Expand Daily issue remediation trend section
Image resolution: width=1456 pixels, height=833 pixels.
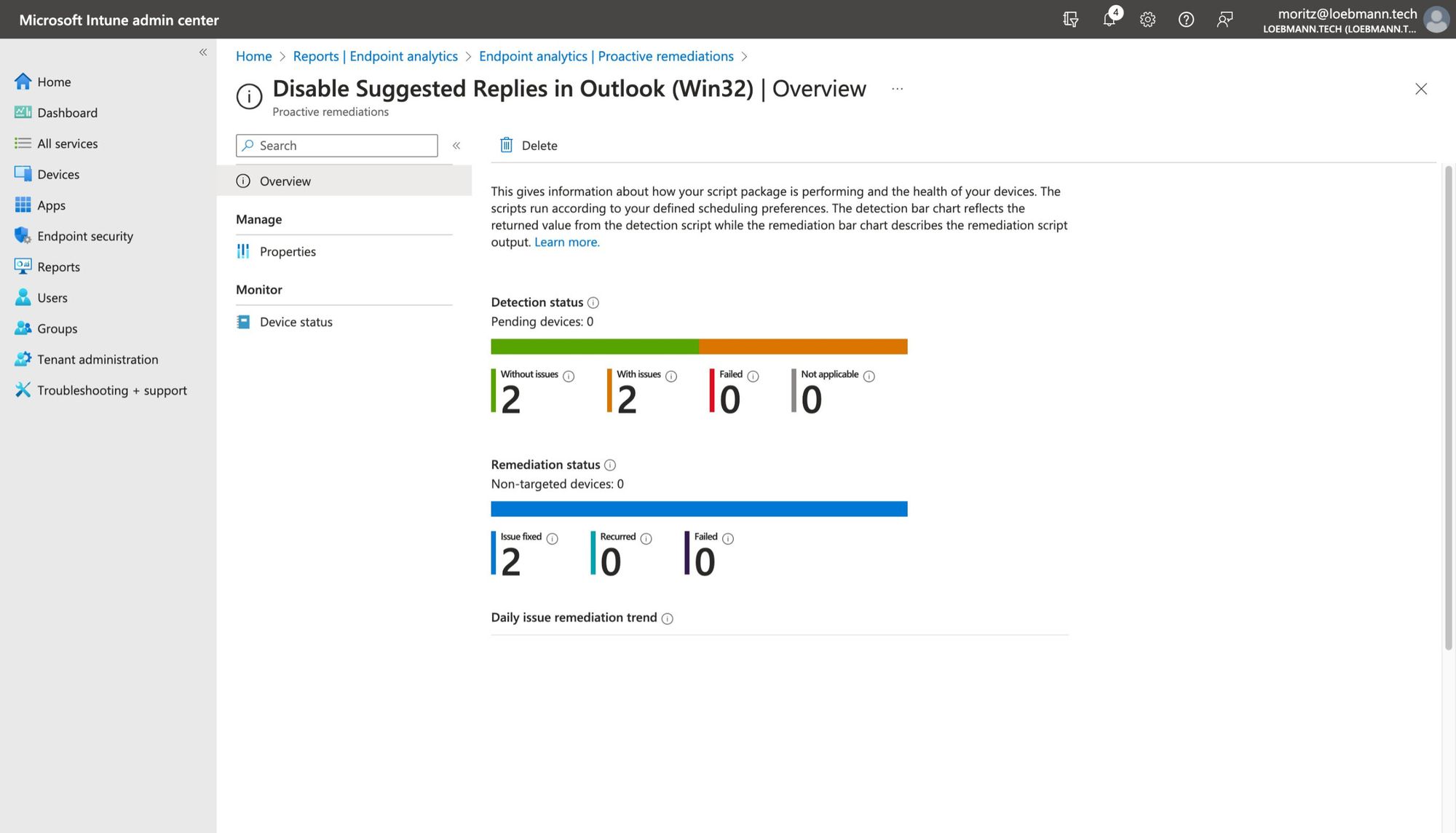tap(573, 617)
